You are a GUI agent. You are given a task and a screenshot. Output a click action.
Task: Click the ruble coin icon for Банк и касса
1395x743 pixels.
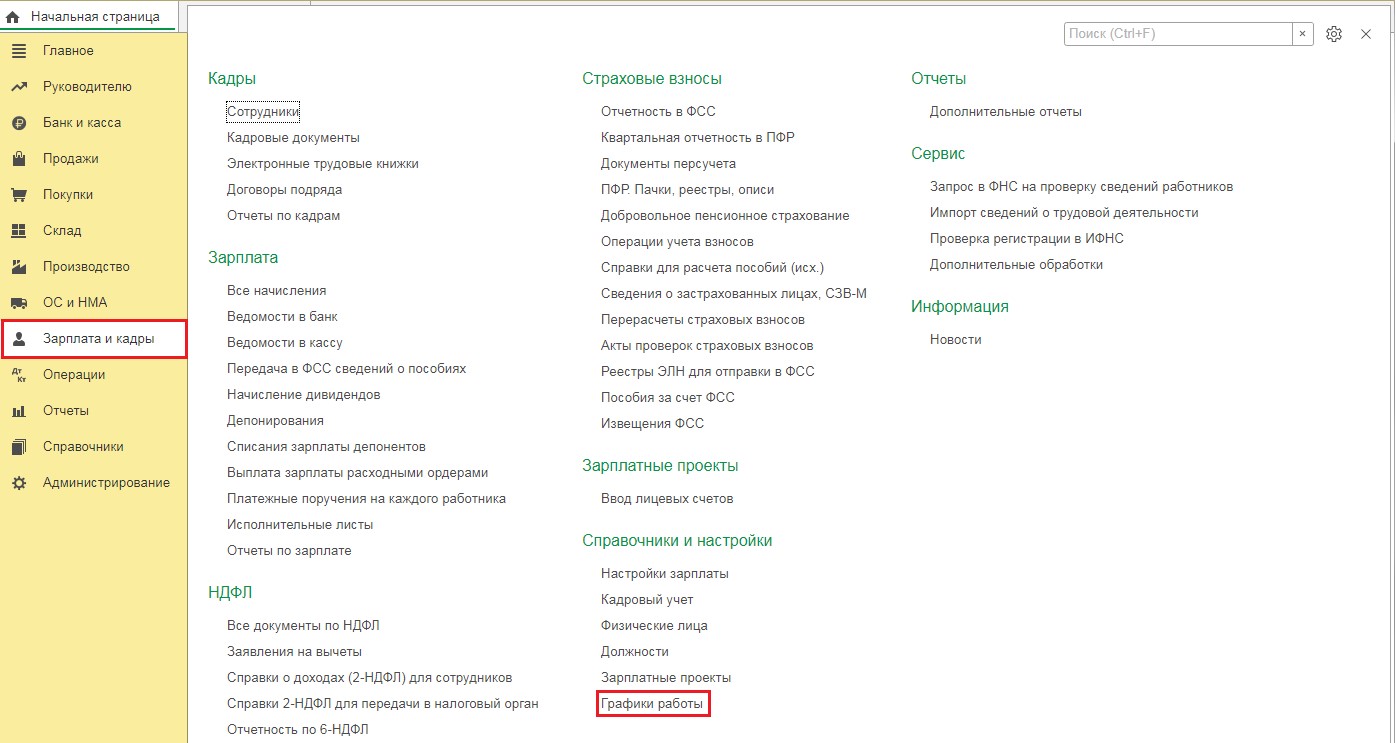click(x=18, y=123)
